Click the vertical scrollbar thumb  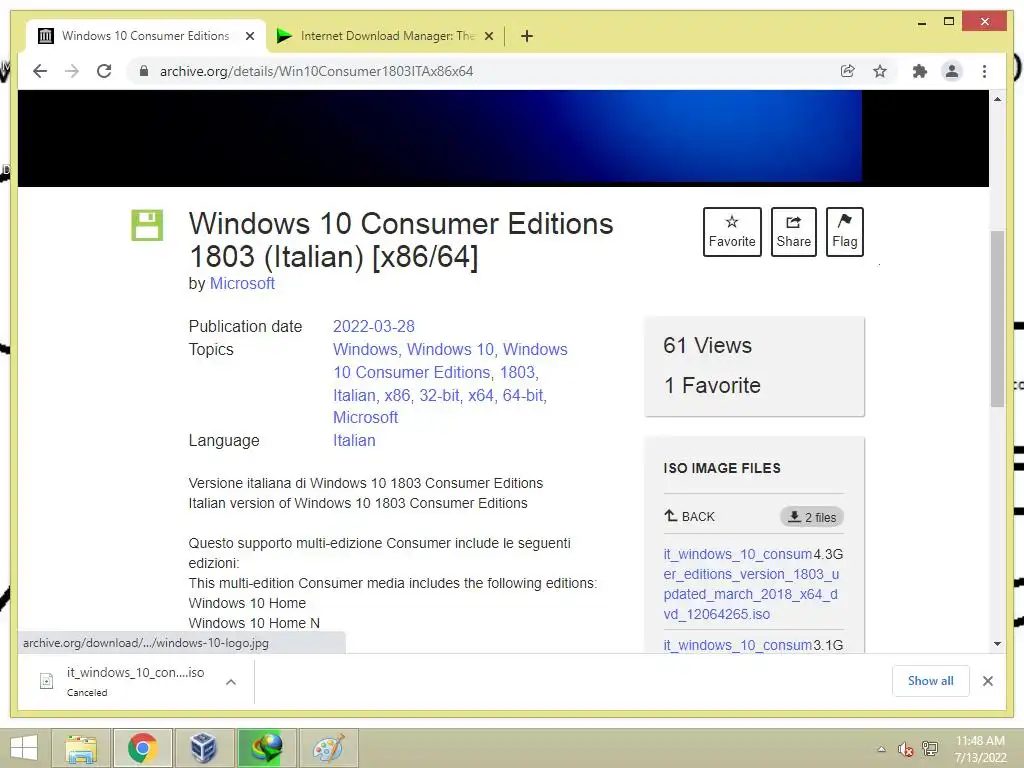point(997,319)
